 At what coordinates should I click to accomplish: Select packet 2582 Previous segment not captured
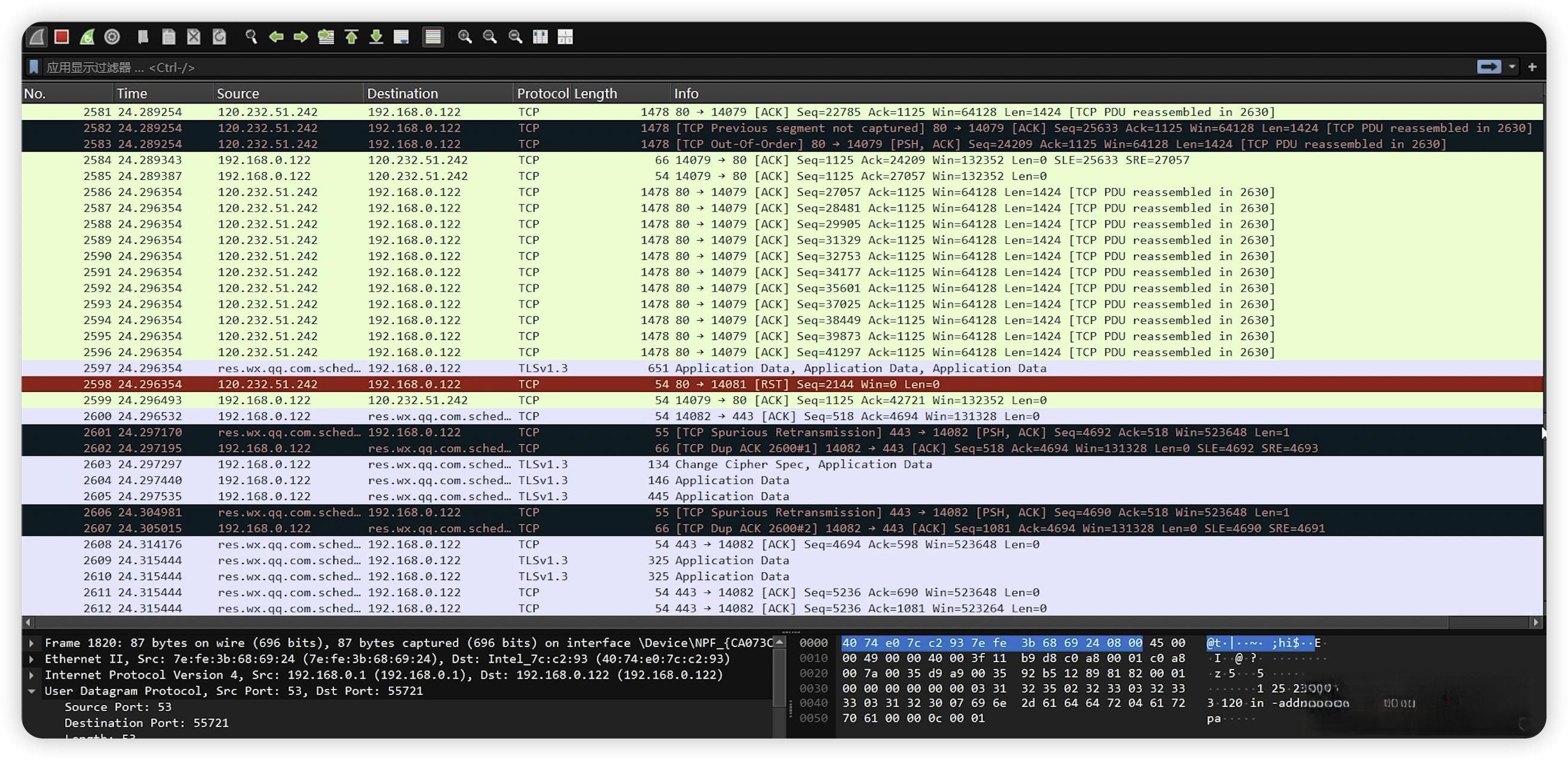pos(782,128)
